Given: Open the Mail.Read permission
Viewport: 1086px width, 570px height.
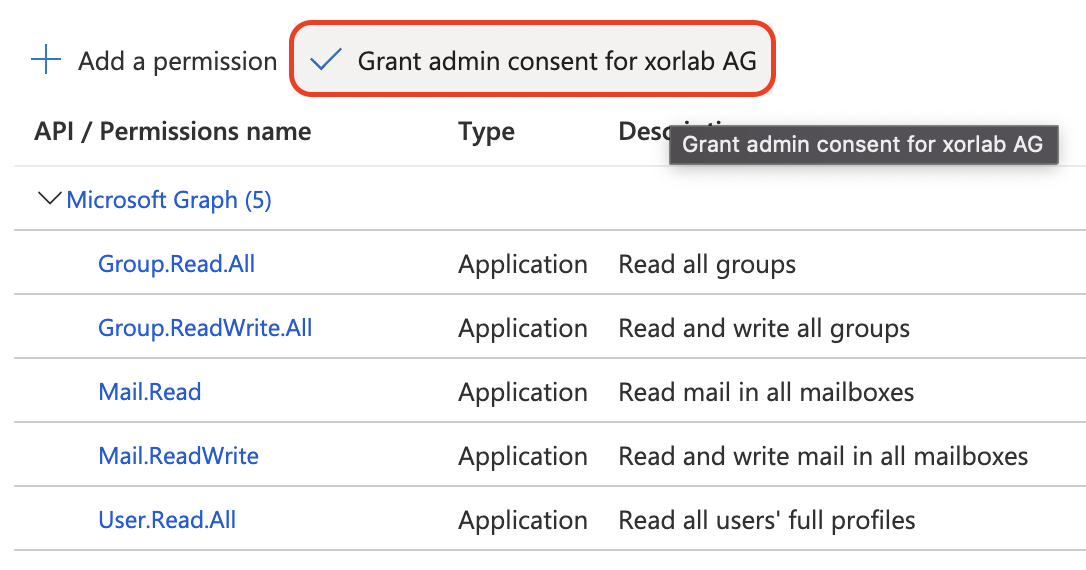Looking at the screenshot, I should pos(150,392).
